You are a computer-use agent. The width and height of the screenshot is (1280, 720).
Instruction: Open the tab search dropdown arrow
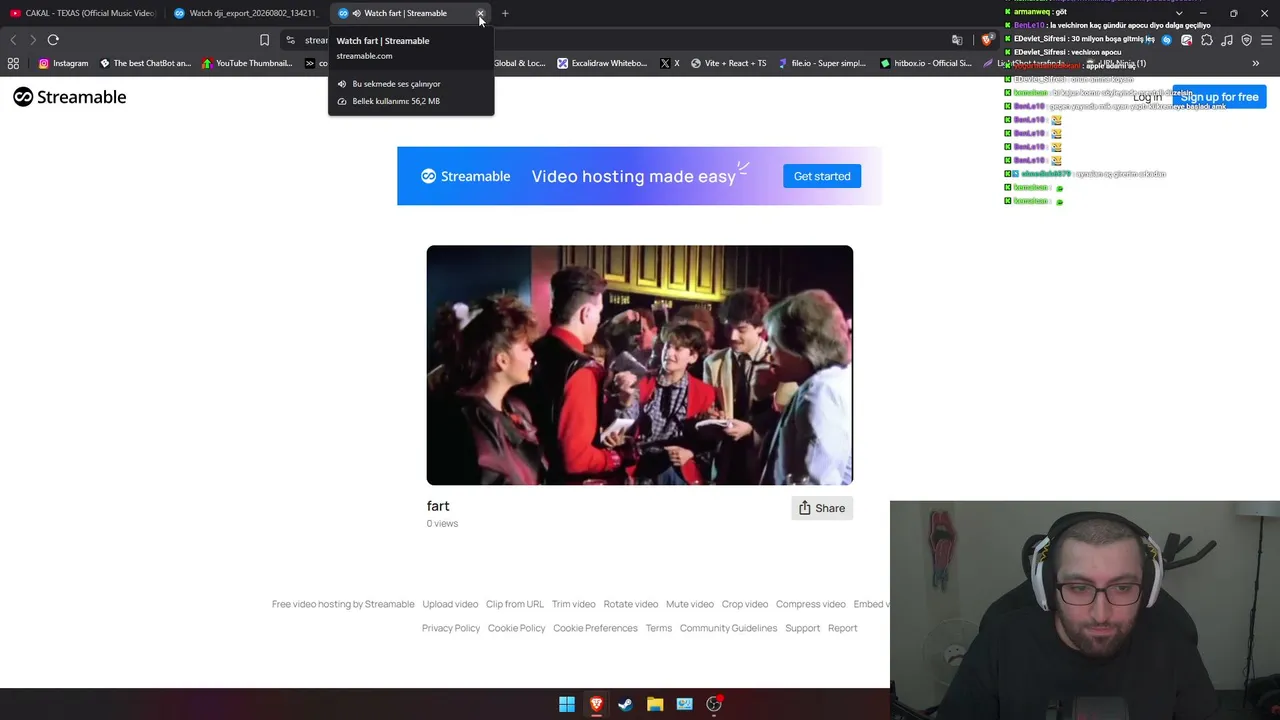tap(1179, 13)
